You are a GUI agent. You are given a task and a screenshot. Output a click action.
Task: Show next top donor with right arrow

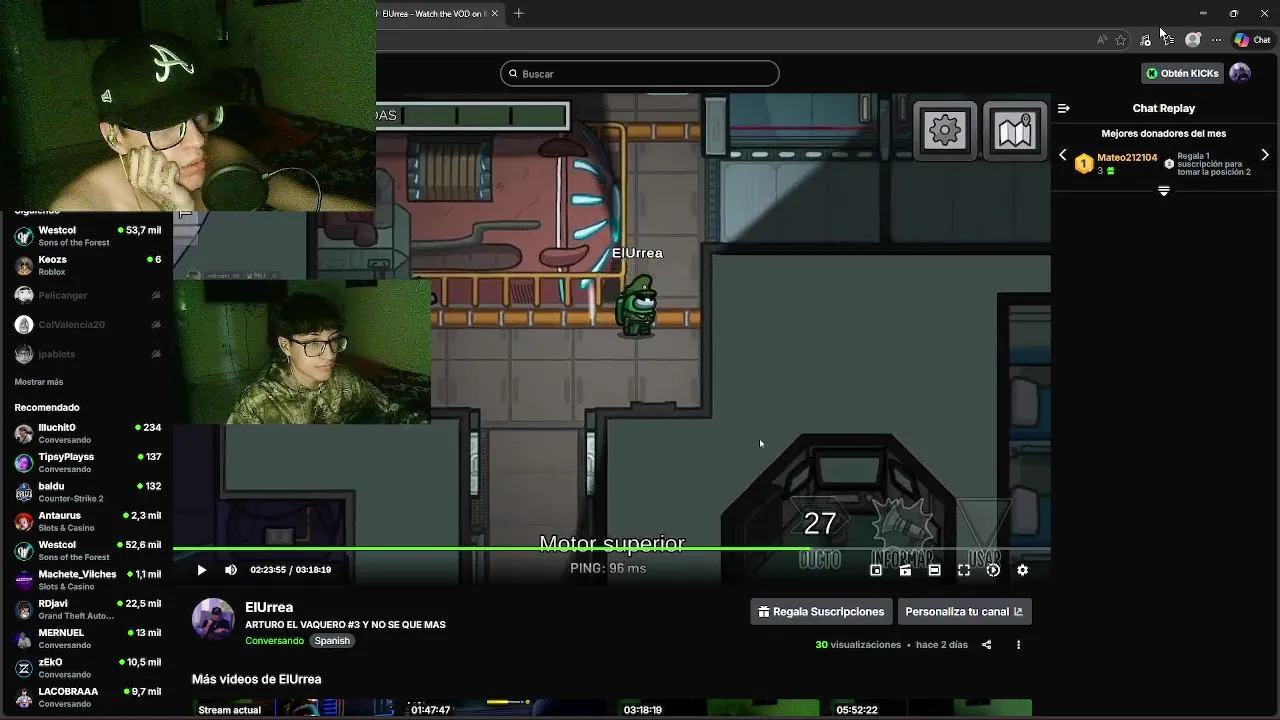(1265, 155)
